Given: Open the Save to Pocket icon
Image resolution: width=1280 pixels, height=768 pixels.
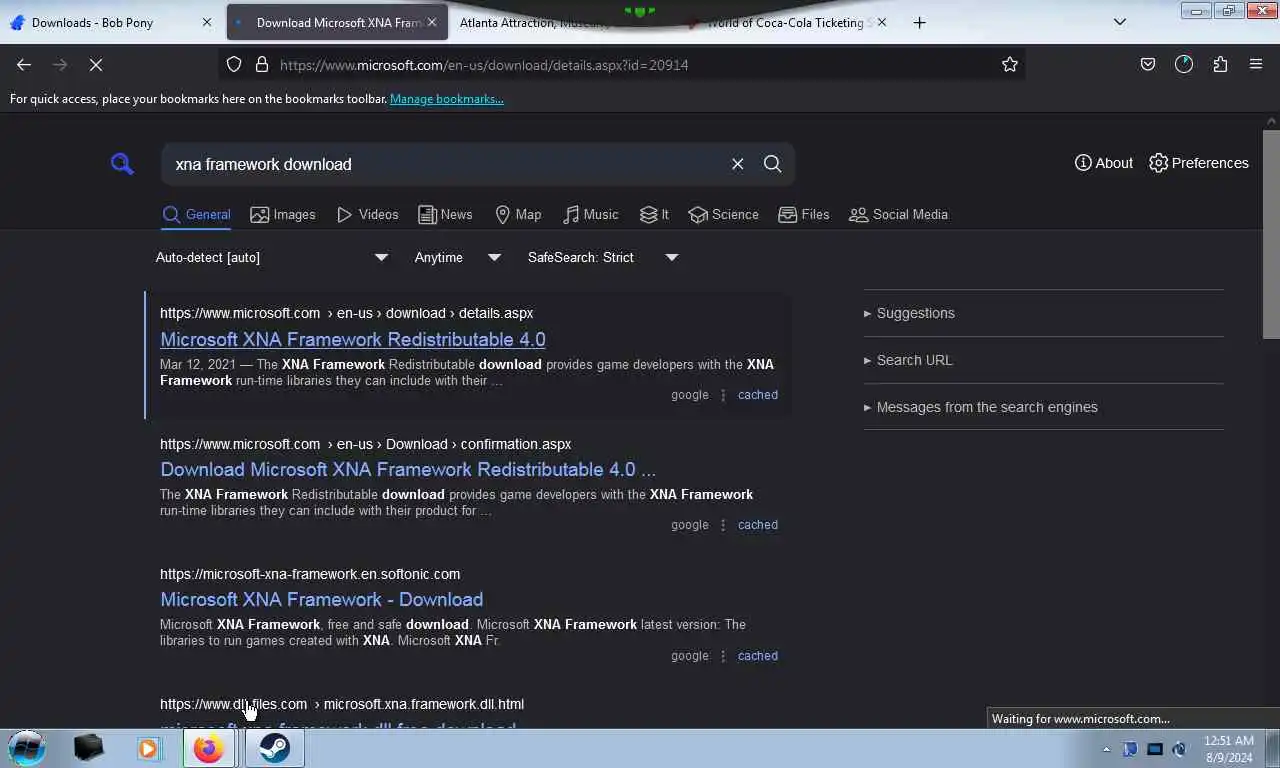Looking at the screenshot, I should pyautogui.click(x=1148, y=65).
